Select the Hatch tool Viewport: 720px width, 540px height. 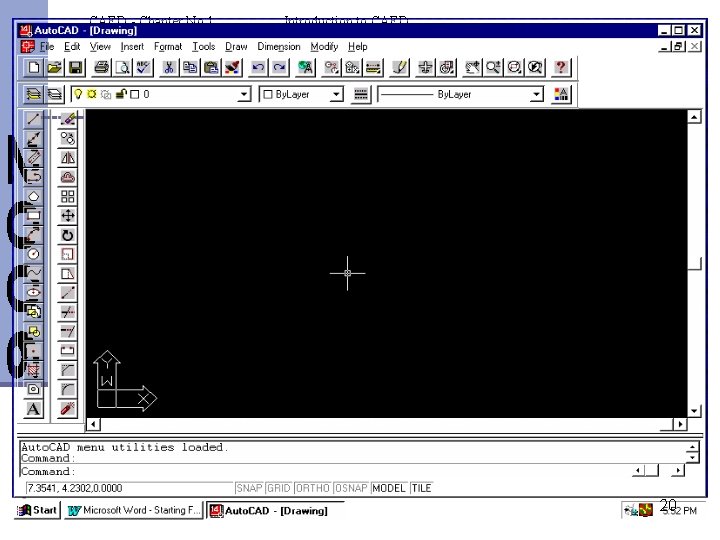[33, 370]
